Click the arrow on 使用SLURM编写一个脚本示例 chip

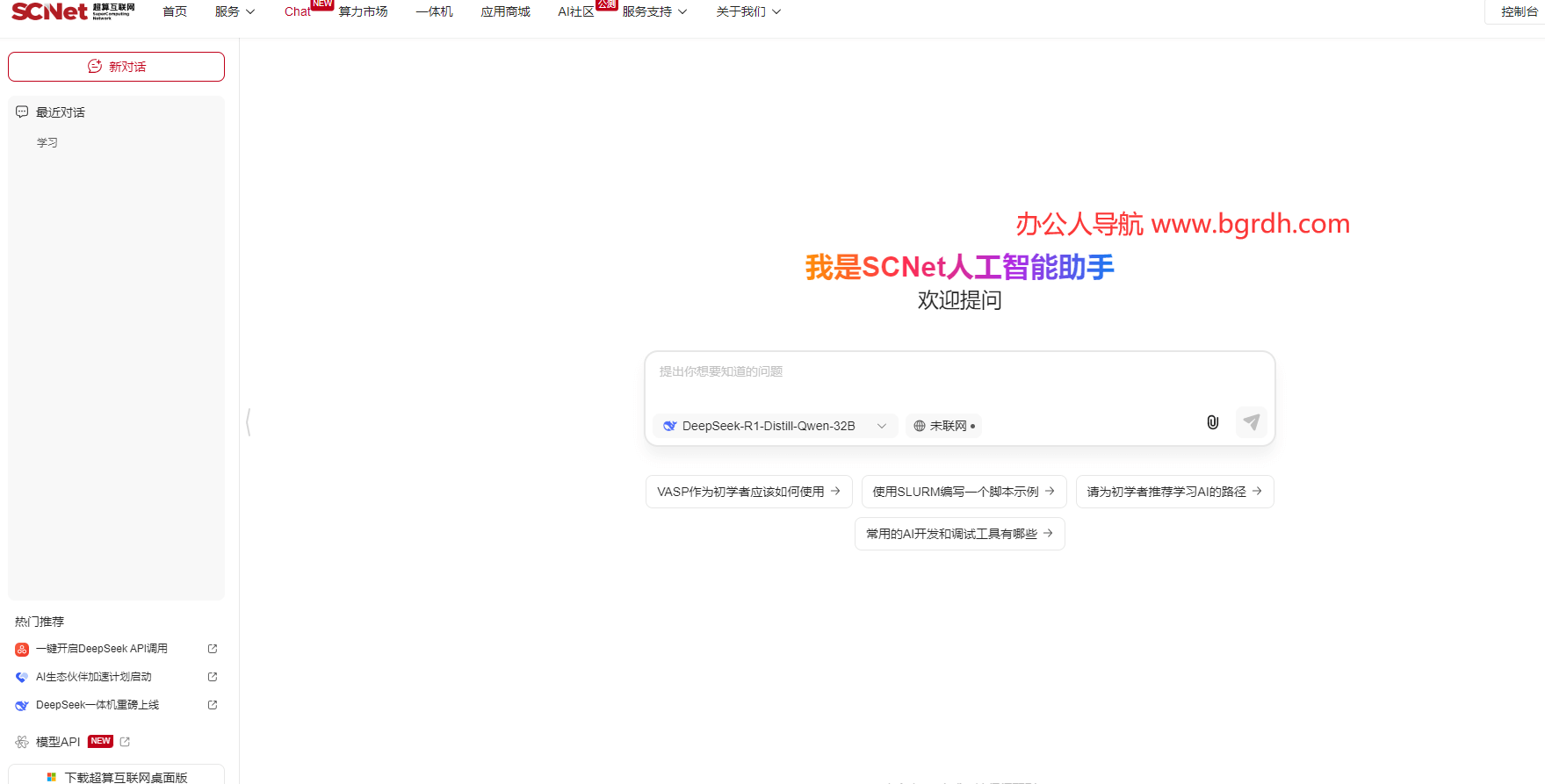click(x=1050, y=491)
